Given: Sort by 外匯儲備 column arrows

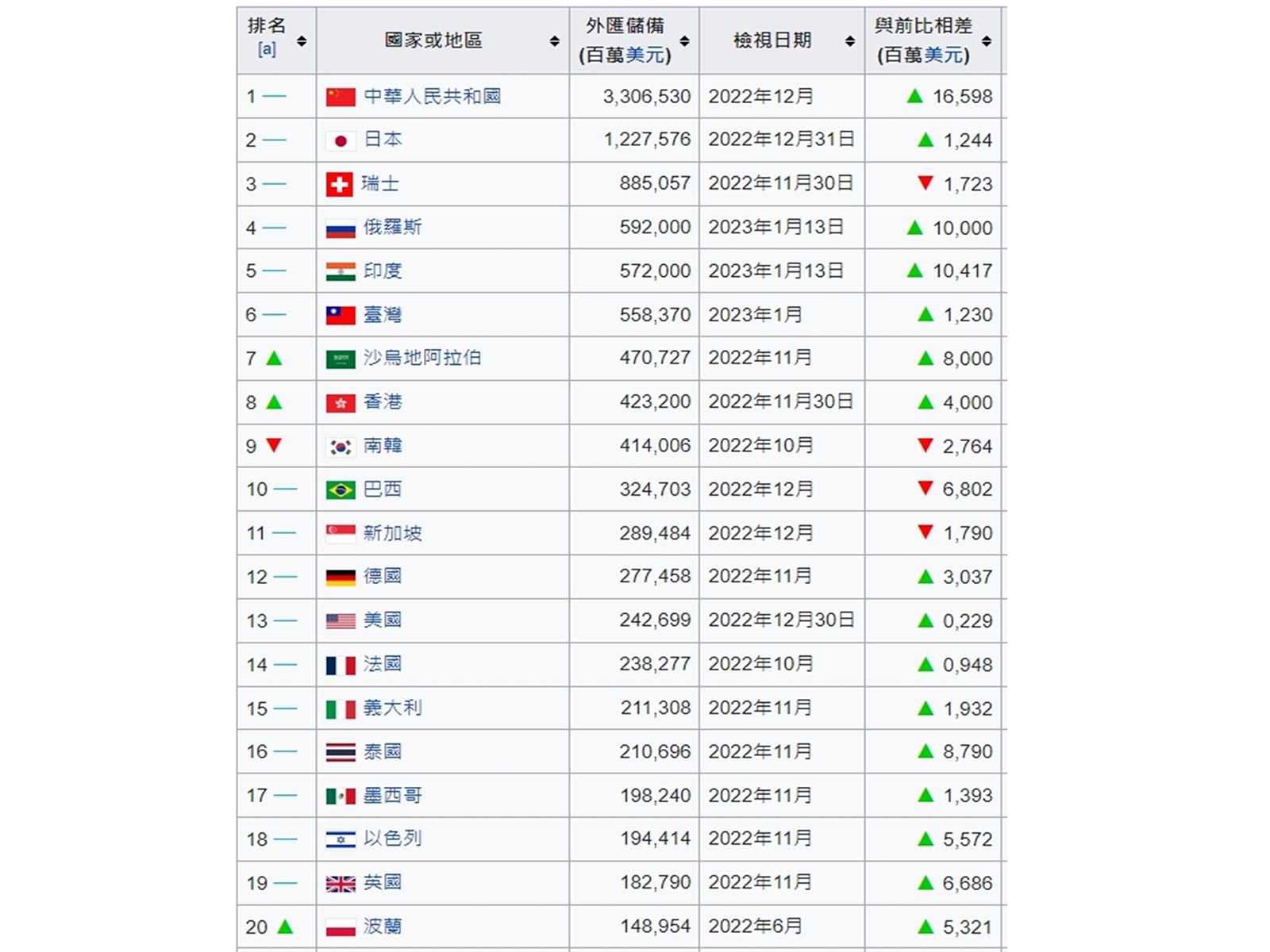Looking at the screenshot, I should [x=684, y=41].
